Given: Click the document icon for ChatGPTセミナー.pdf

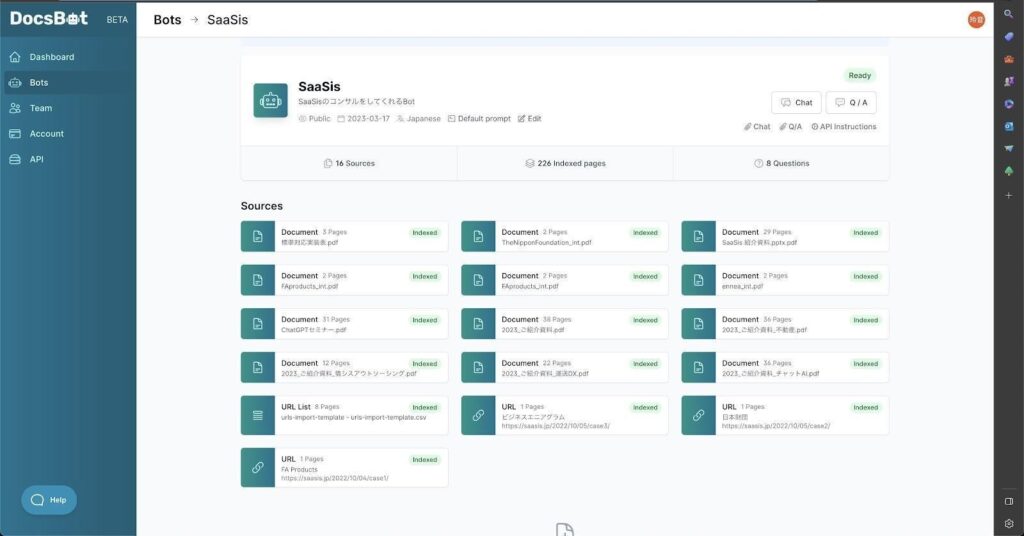Looking at the screenshot, I should coord(258,324).
